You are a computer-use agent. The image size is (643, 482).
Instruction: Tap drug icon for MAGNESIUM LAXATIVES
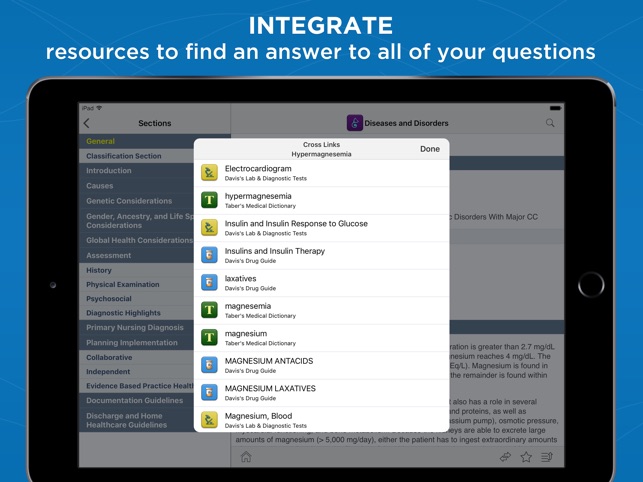point(209,393)
